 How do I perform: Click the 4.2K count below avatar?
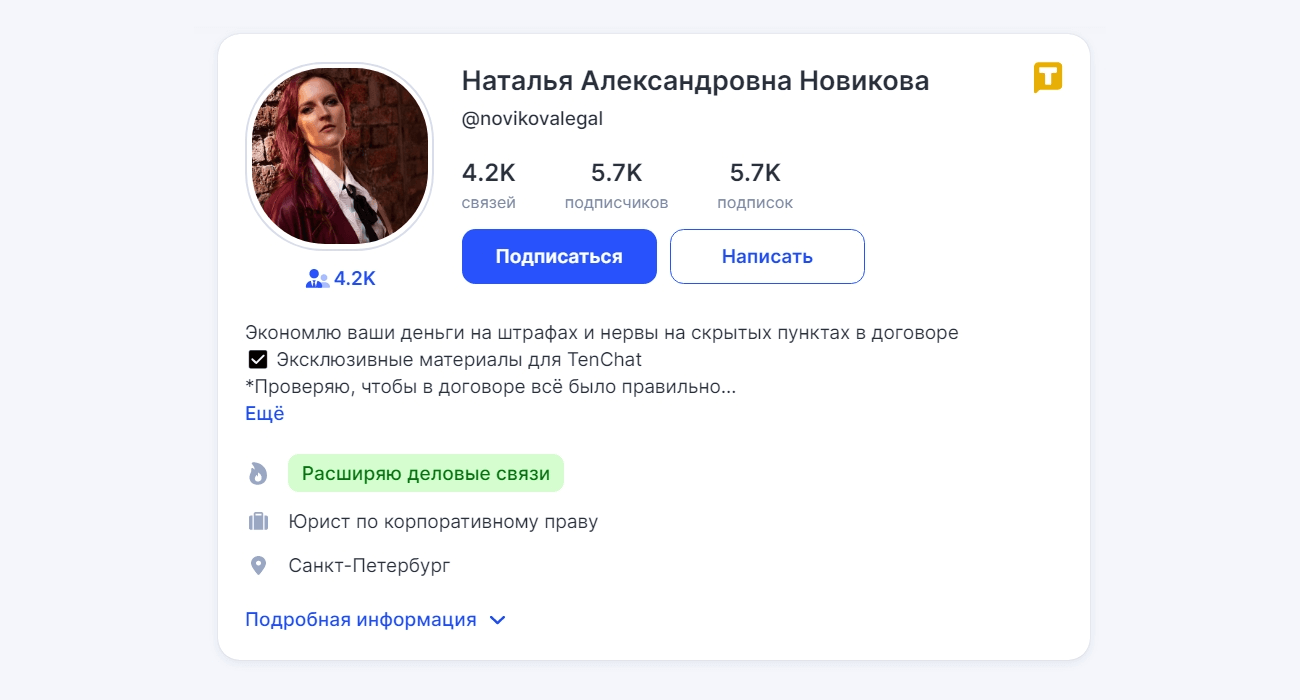click(355, 279)
